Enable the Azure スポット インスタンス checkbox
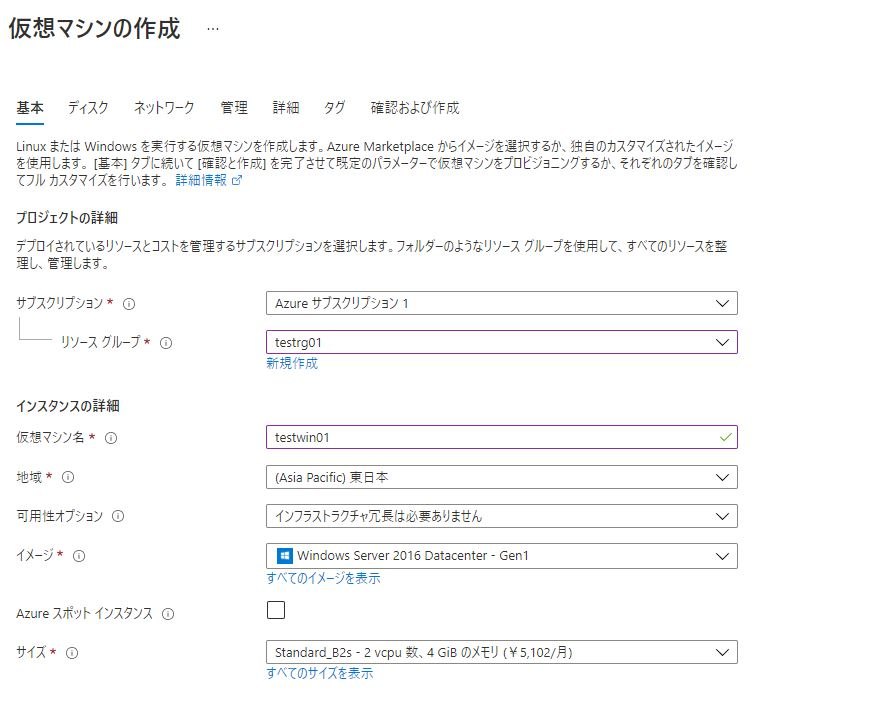 point(276,610)
